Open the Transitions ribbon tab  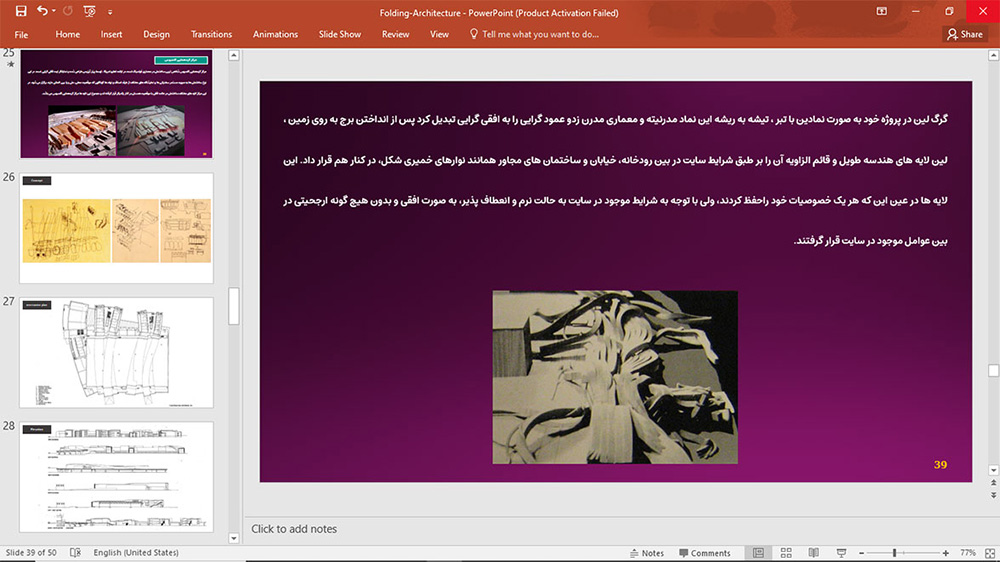[x=211, y=34]
